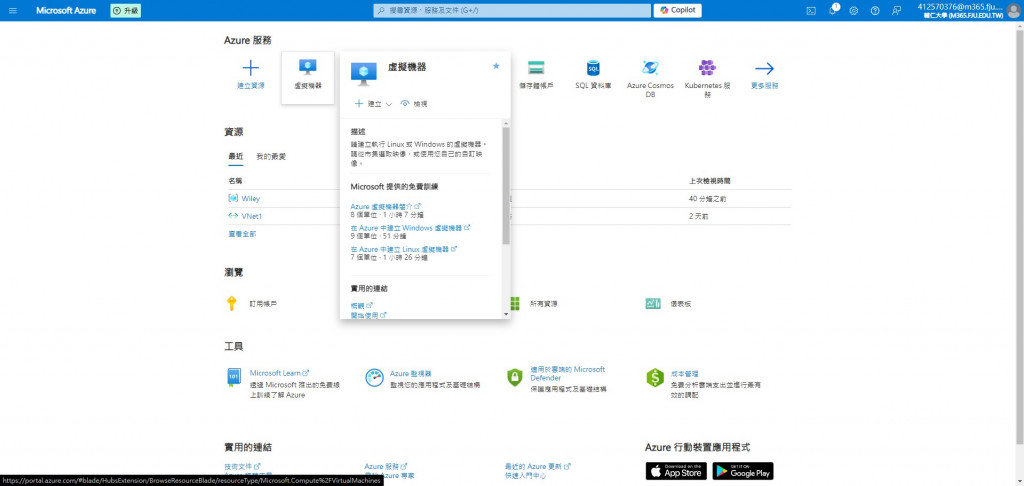Open 適用於雲端的 Microsoft Defender link

[x=568, y=373]
